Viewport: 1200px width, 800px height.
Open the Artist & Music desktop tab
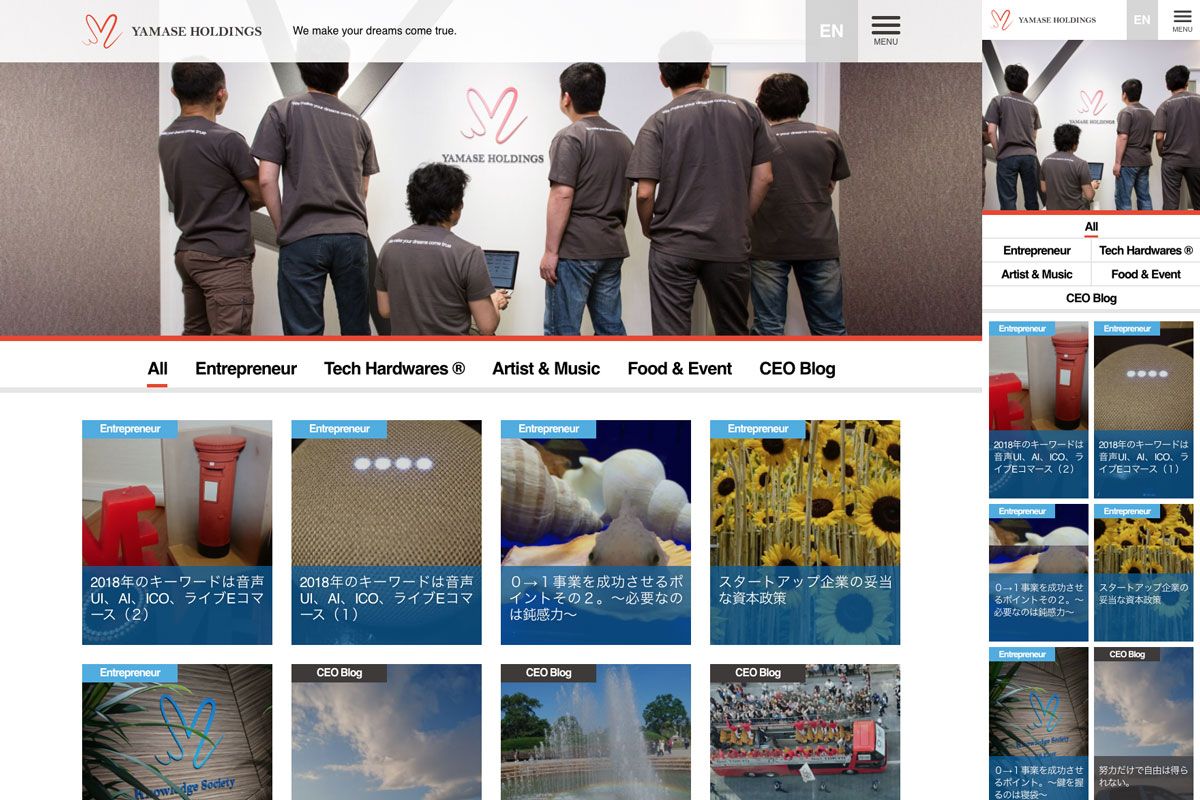point(546,369)
